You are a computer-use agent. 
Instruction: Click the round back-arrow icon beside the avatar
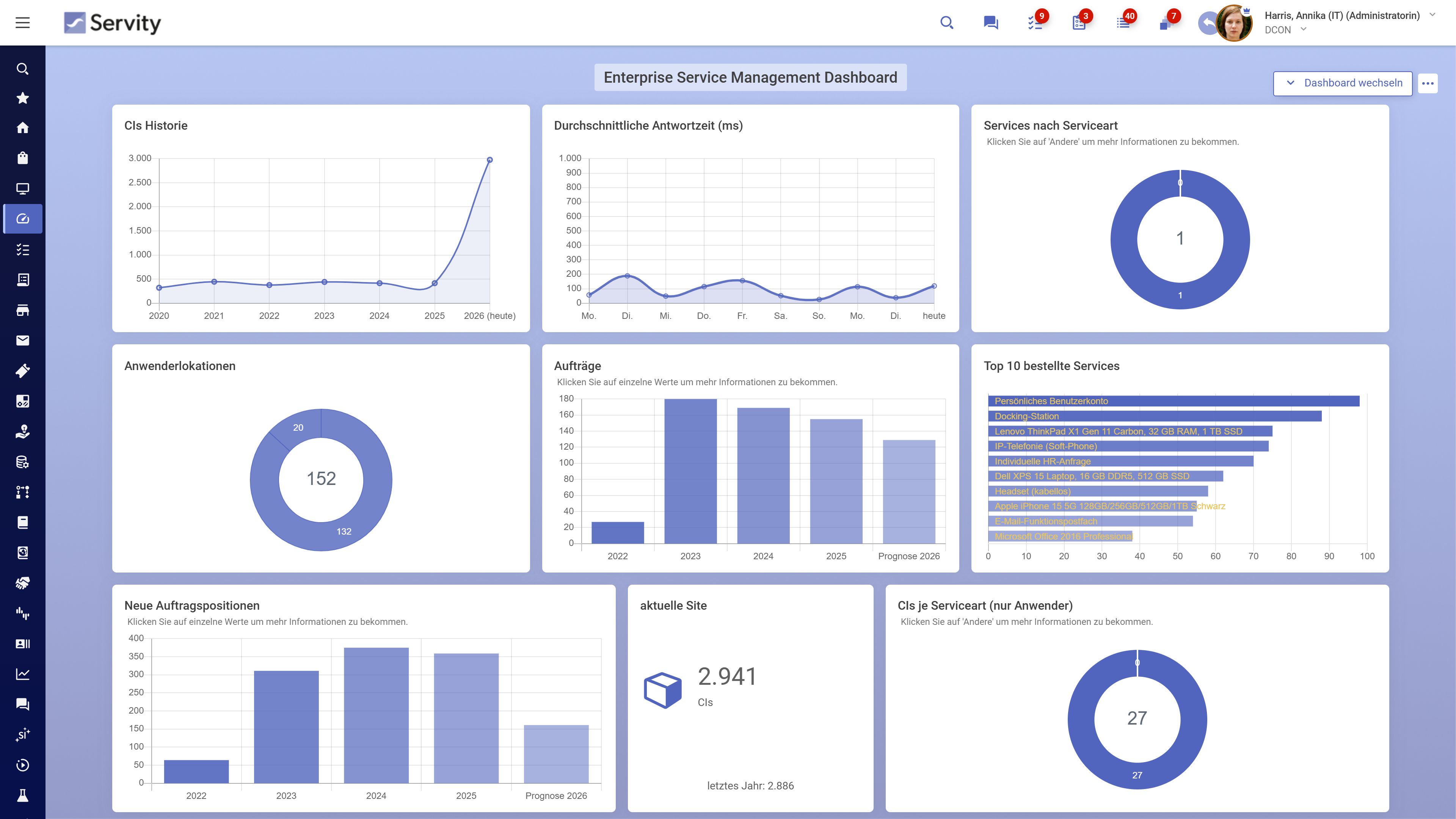1207,23
